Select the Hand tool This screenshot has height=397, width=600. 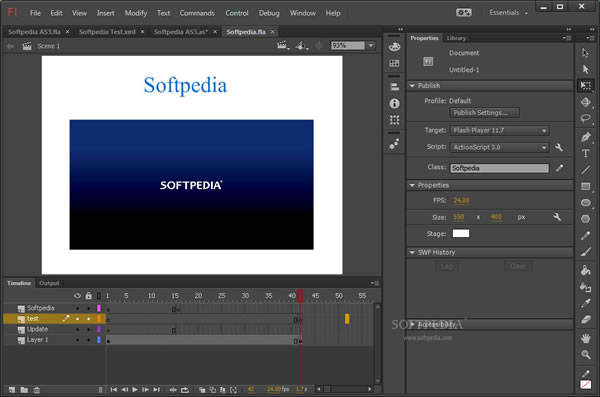pos(585,338)
